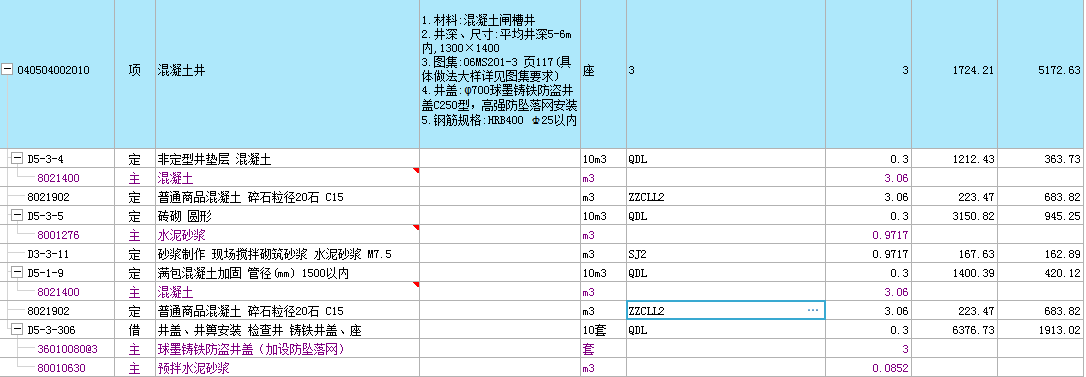Select the 砖砌 圆形 name cell
The width and height of the screenshot is (1086, 377).
pyautogui.click(x=287, y=216)
